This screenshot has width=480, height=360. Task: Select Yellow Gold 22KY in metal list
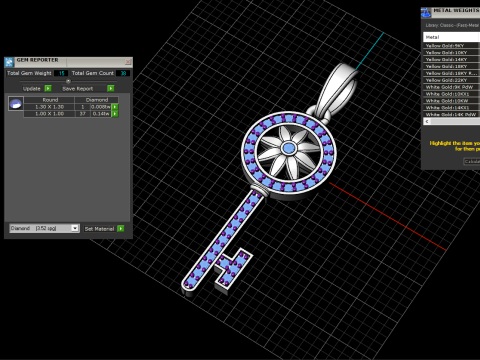click(x=451, y=80)
